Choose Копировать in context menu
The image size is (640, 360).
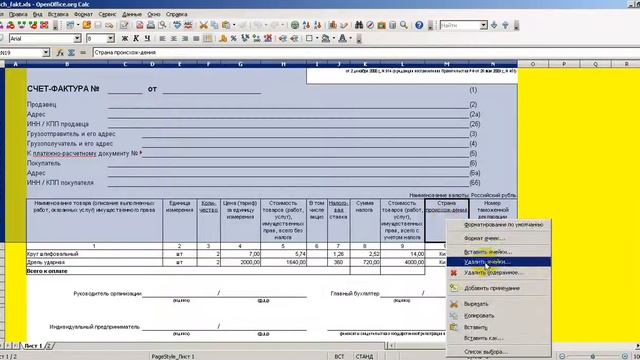pyautogui.click(x=499, y=316)
